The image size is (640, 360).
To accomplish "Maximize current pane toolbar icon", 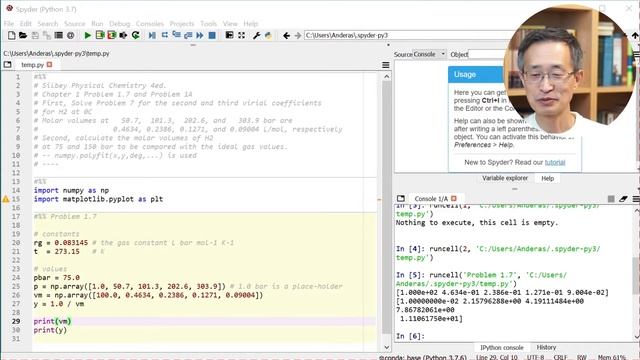I will tap(229, 36).
